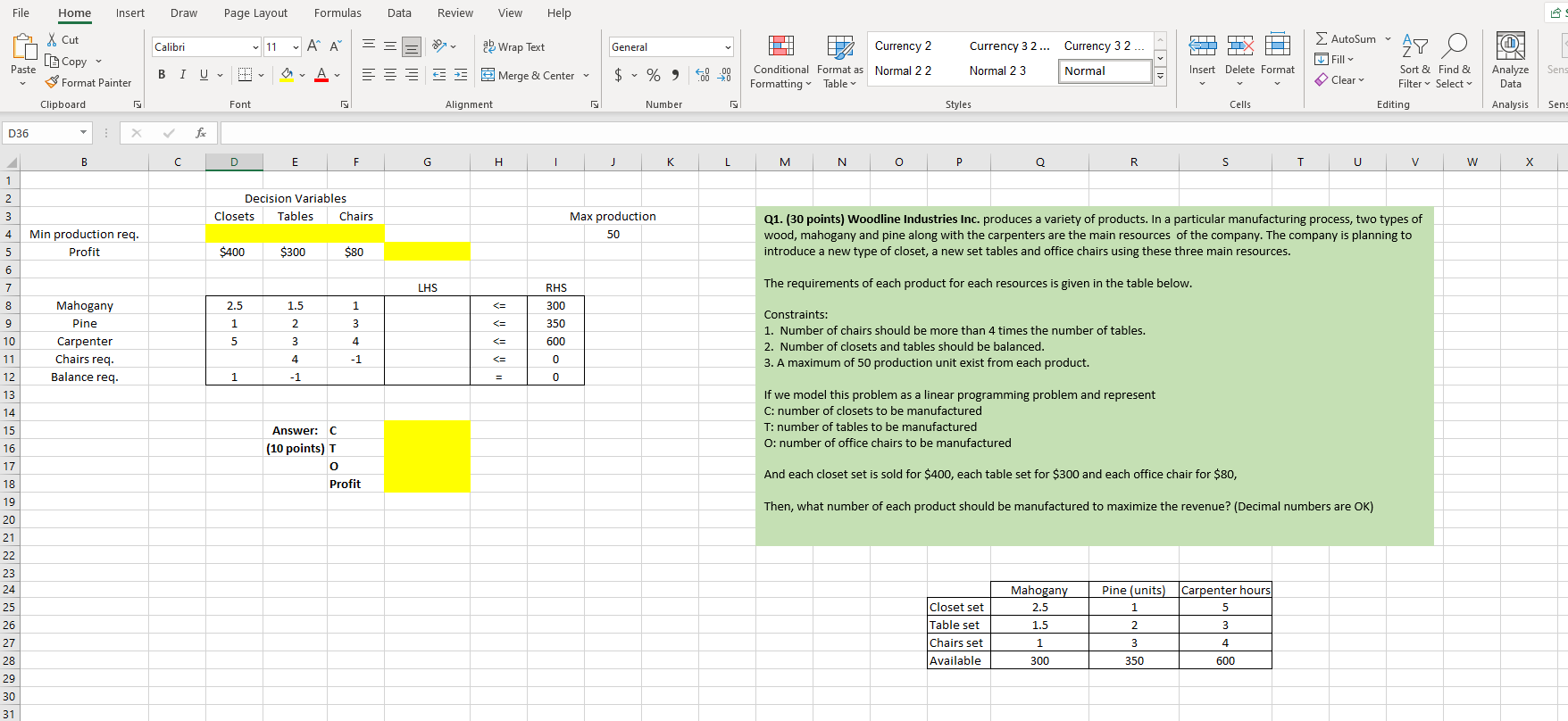Click the Insert cells icon
The height and width of the screenshot is (721, 1568).
[1202, 46]
